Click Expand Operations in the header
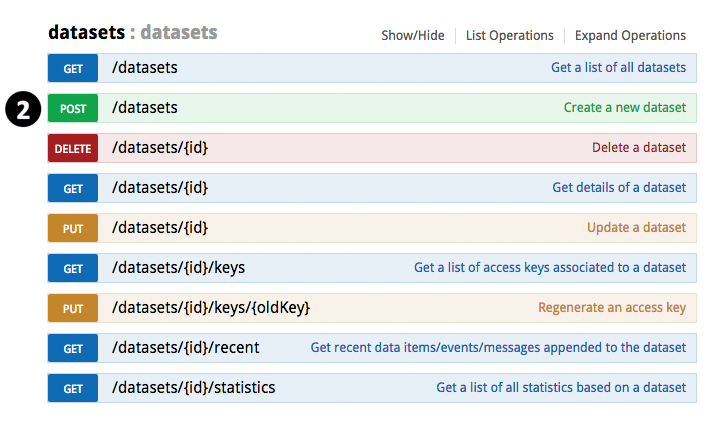 (630, 35)
